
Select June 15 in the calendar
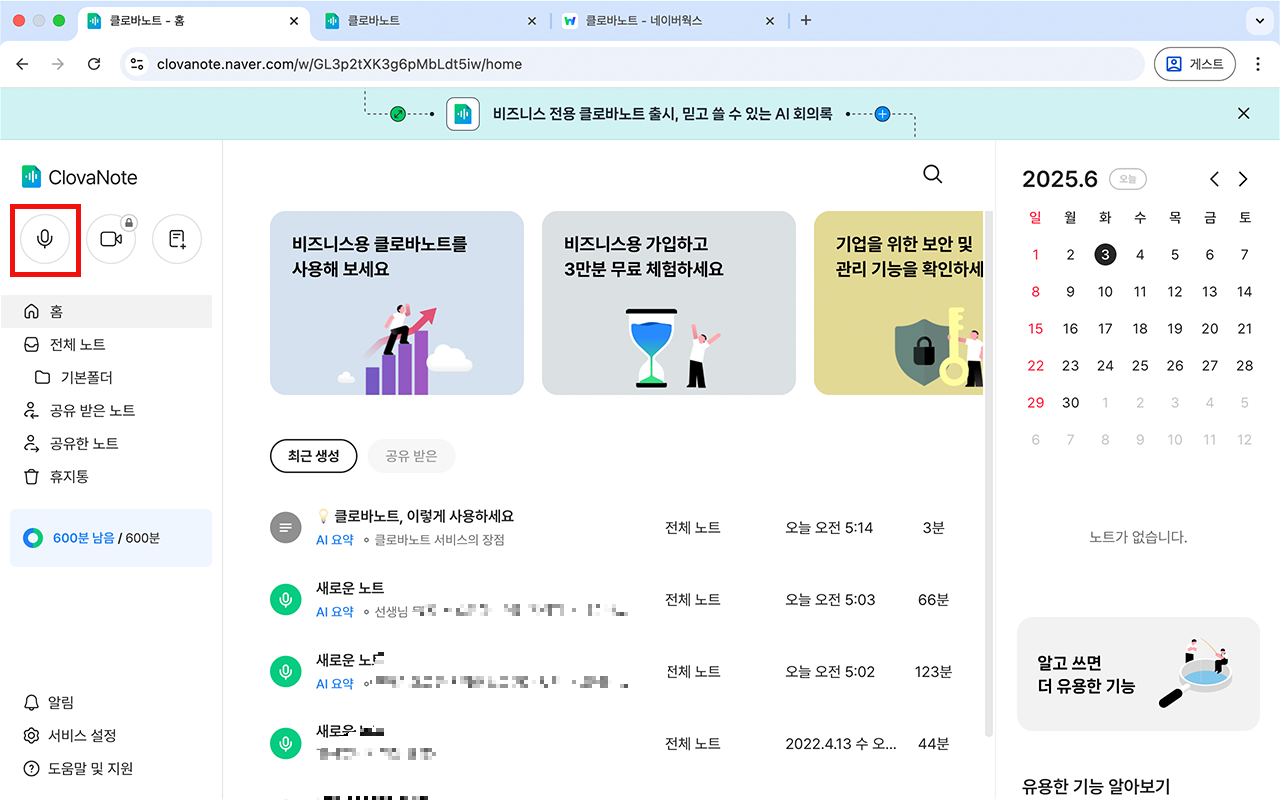(1035, 328)
